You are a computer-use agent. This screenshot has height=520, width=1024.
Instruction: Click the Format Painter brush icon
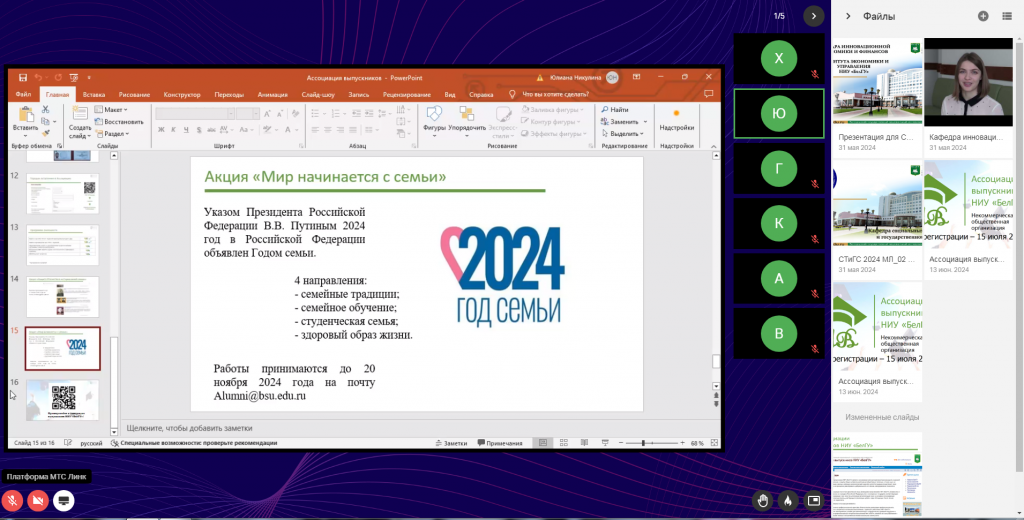[46, 133]
